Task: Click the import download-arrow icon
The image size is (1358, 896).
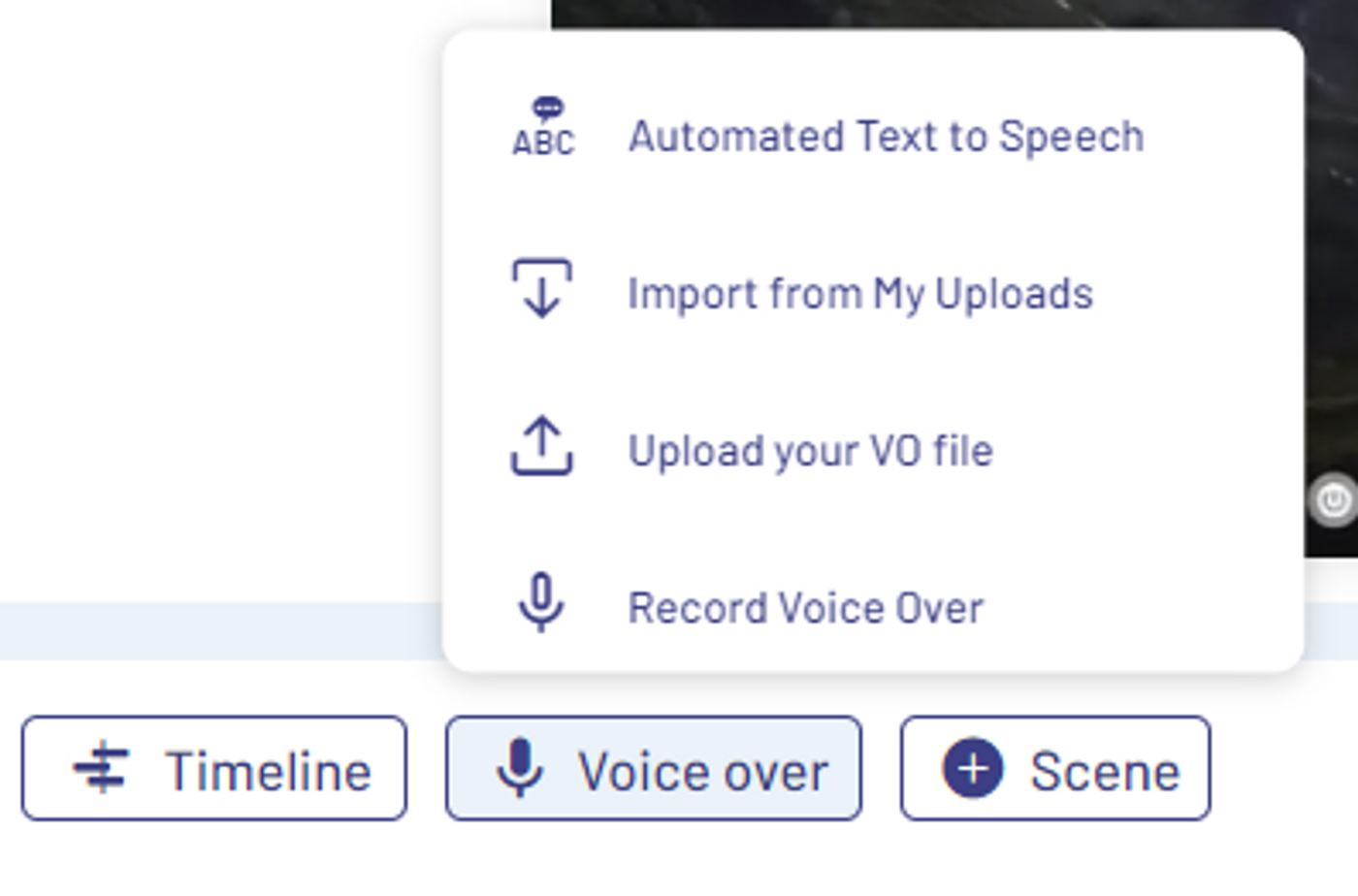Action: tap(542, 288)
